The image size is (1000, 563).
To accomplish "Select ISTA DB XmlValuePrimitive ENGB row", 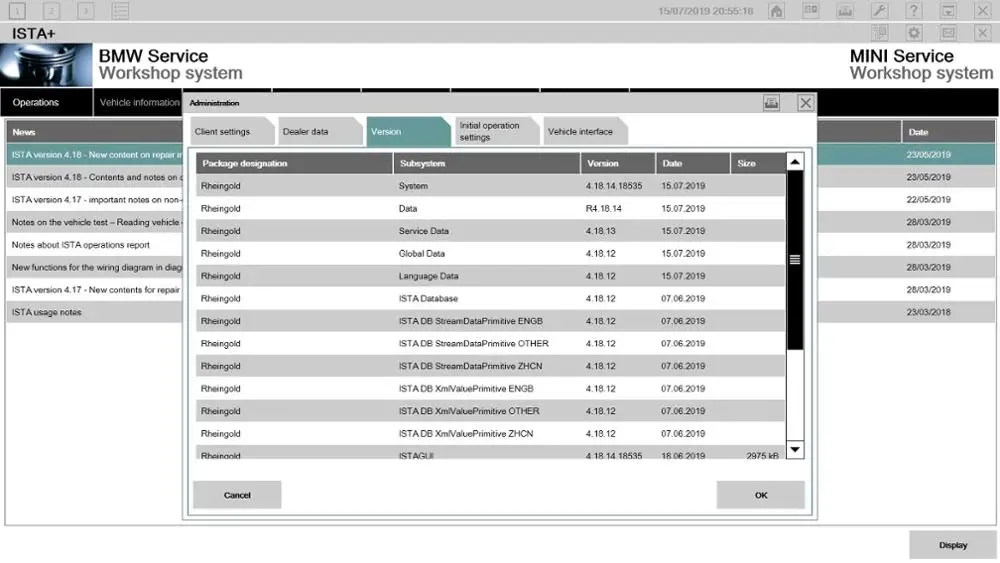I will pyautogui.click(x=490, y=389).
